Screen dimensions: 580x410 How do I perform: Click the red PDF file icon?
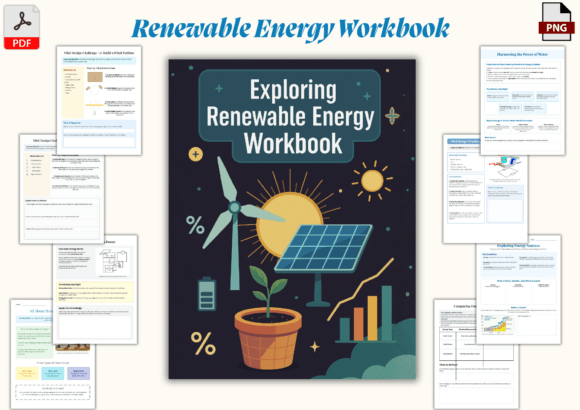21,27
